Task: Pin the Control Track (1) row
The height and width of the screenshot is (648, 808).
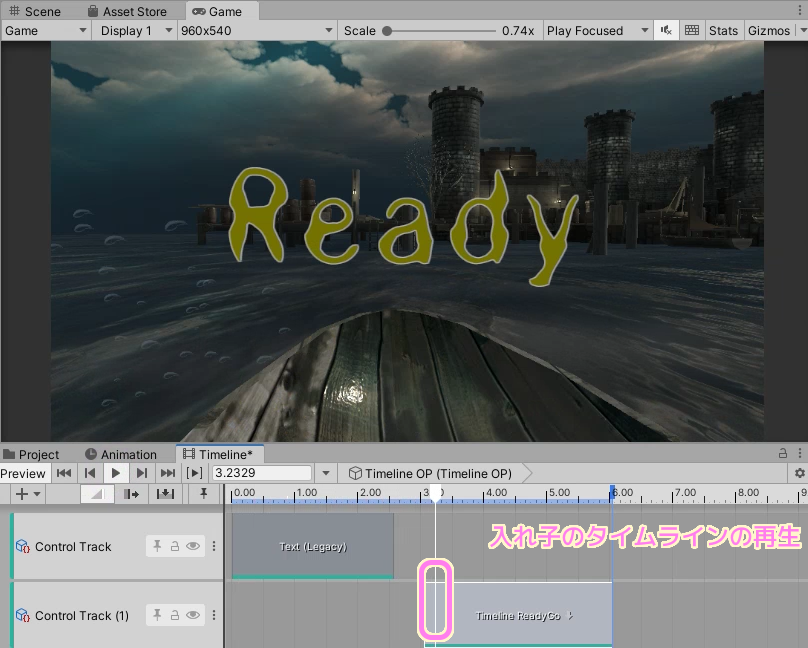Action: click(157, 615)
